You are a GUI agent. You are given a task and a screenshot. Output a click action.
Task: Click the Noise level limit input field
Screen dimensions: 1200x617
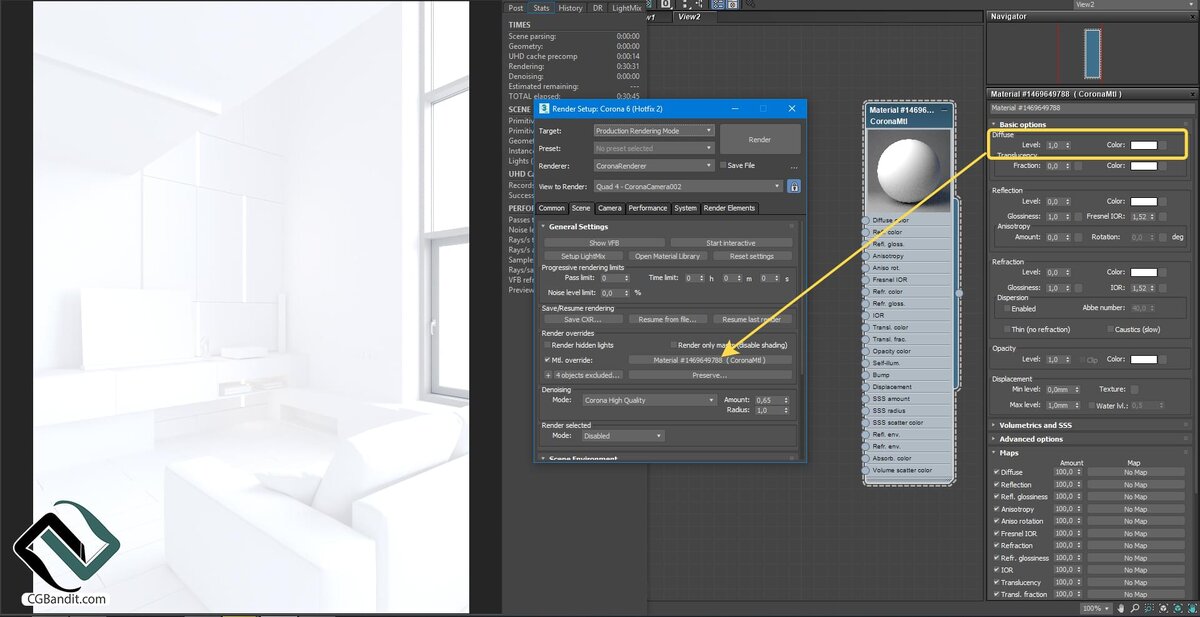pos(609,292)
